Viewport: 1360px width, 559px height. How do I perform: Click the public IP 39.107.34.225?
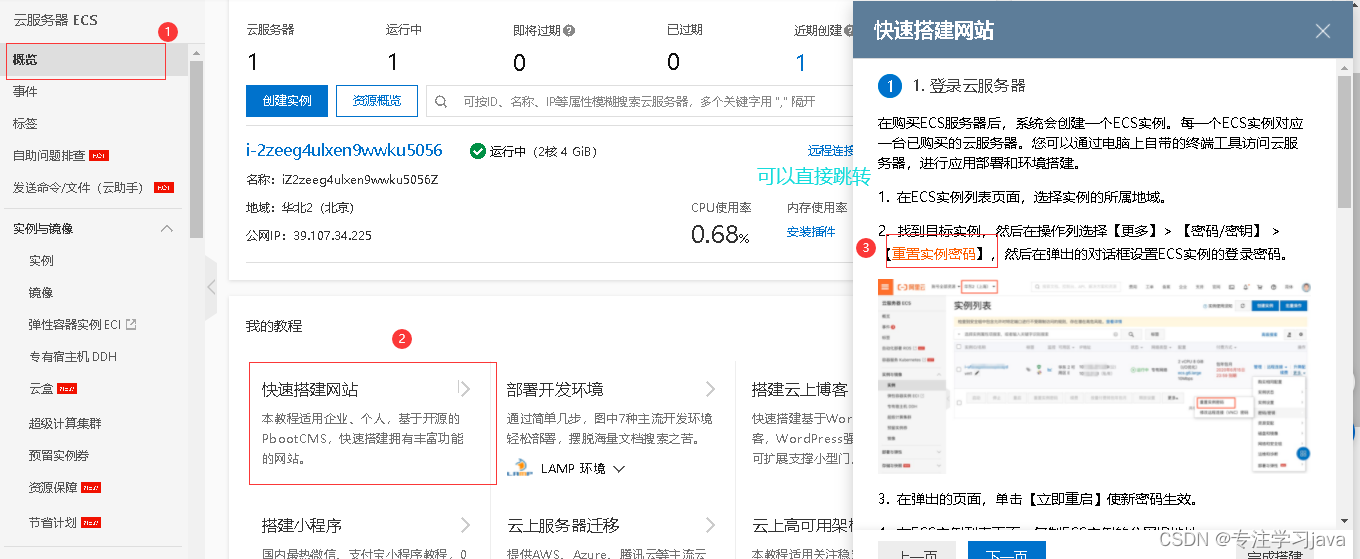pos(331,236)
